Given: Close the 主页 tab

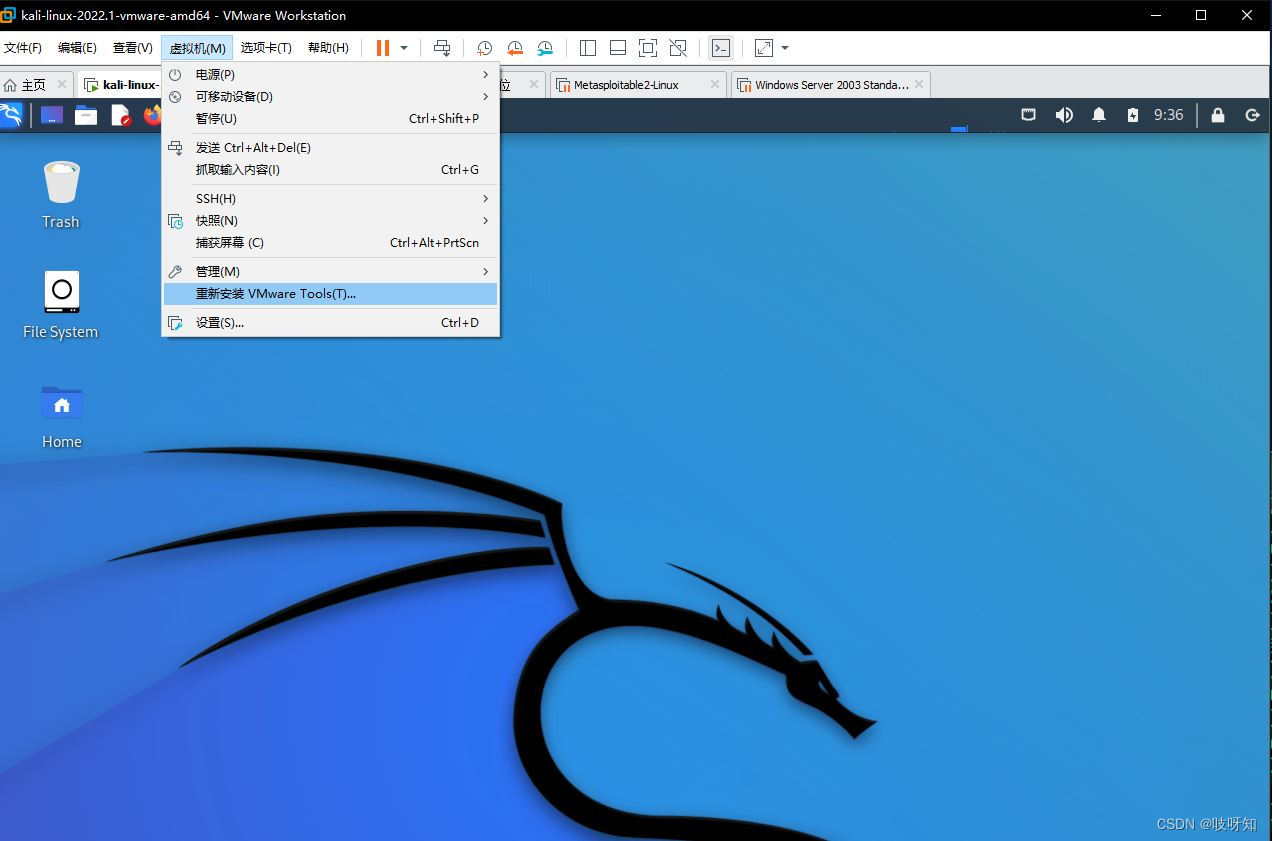Looking at the screenshot, I should (62, 85).
